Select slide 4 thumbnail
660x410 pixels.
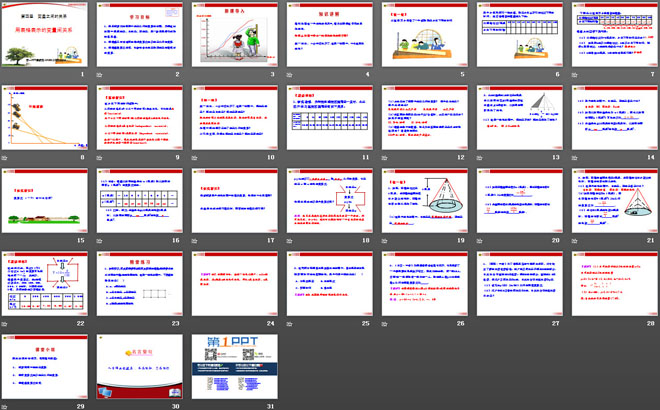point(330,35)
